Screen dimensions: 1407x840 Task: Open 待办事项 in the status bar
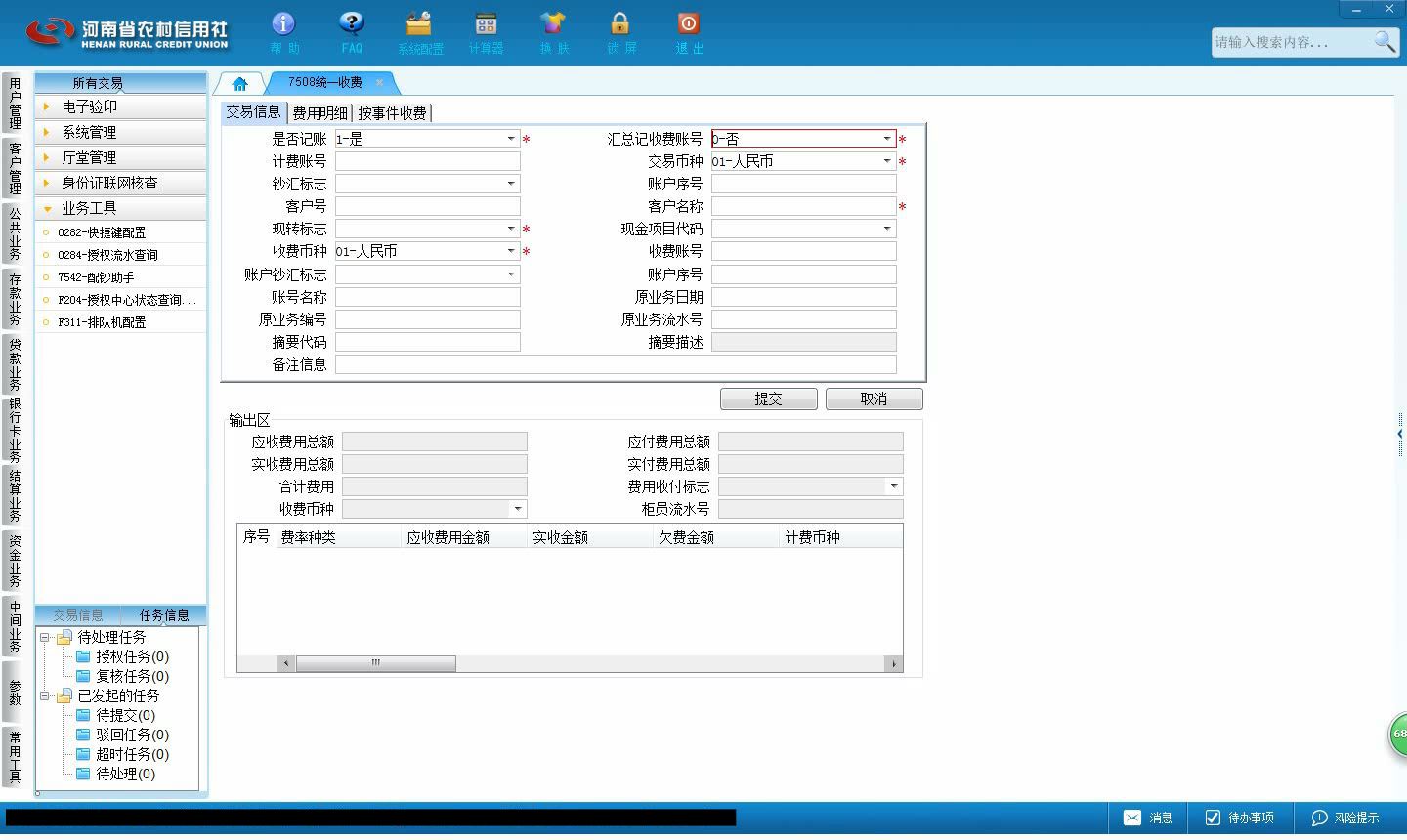(1240, 818)
